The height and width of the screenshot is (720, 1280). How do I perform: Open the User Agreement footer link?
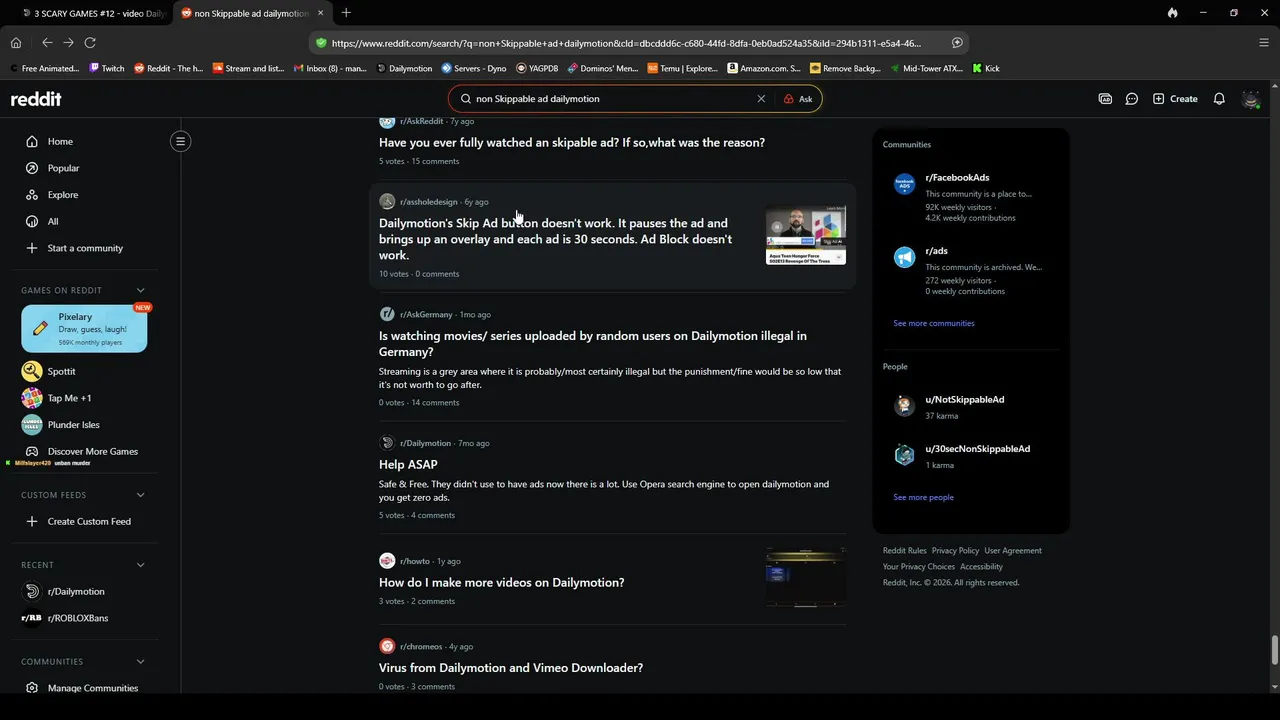coord(1013,551)
